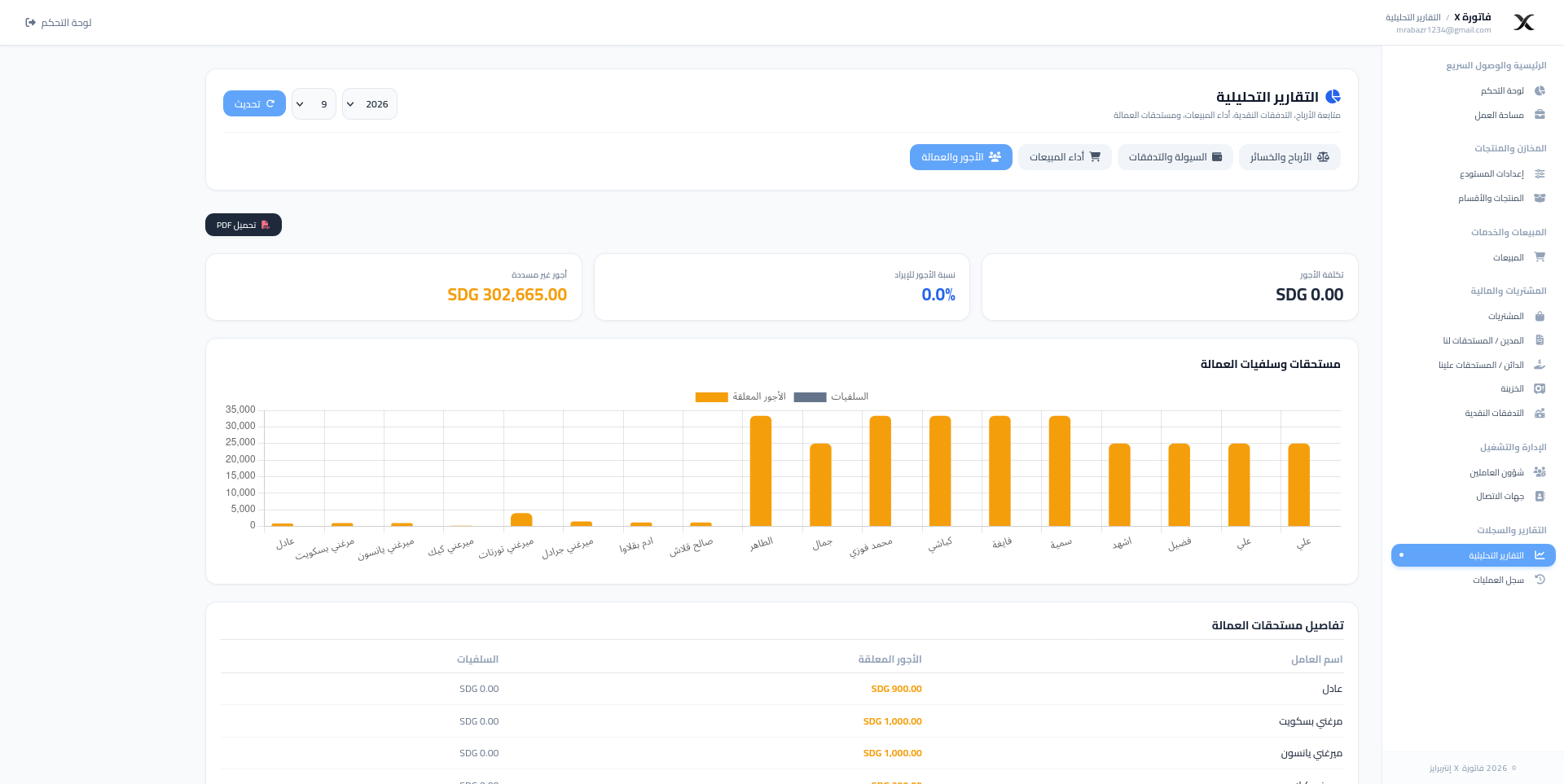
Task: Click the X logo icon in header
Action: [x=1524, y=23]
